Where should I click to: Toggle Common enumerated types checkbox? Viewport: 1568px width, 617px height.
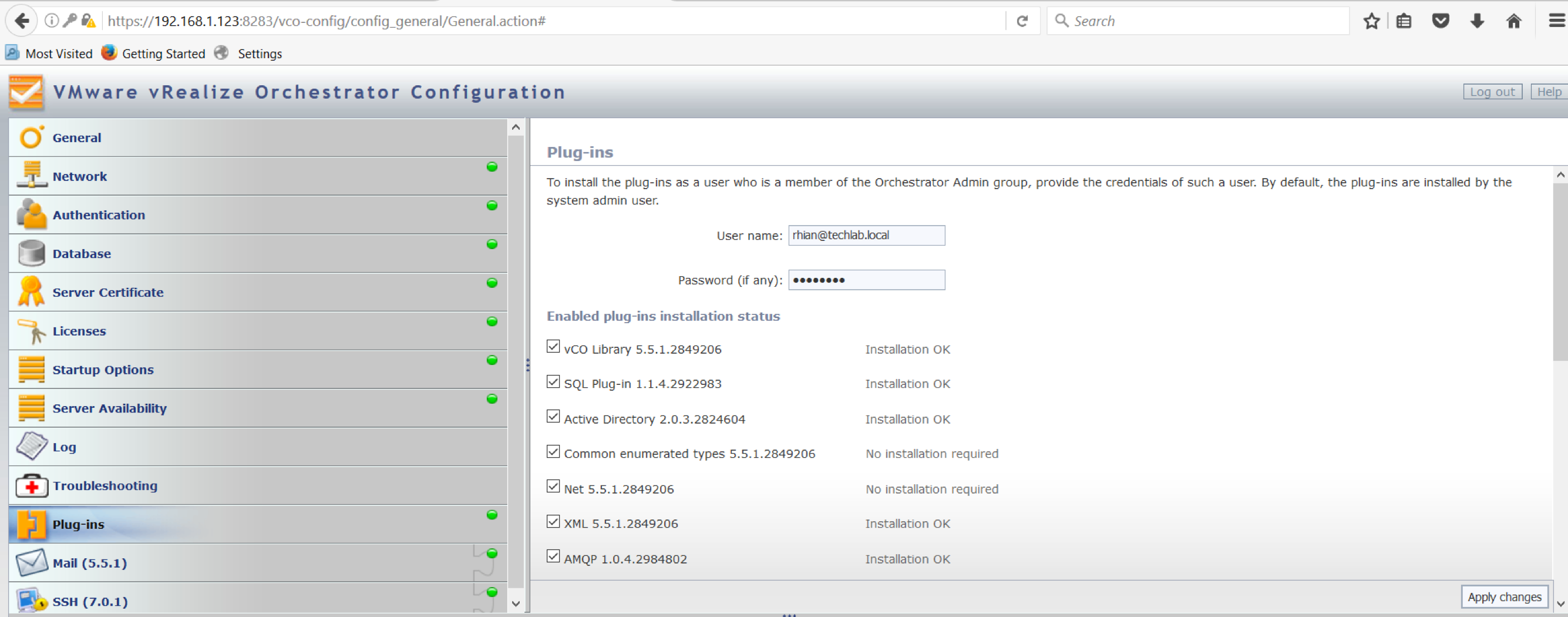tap(553, 451)
